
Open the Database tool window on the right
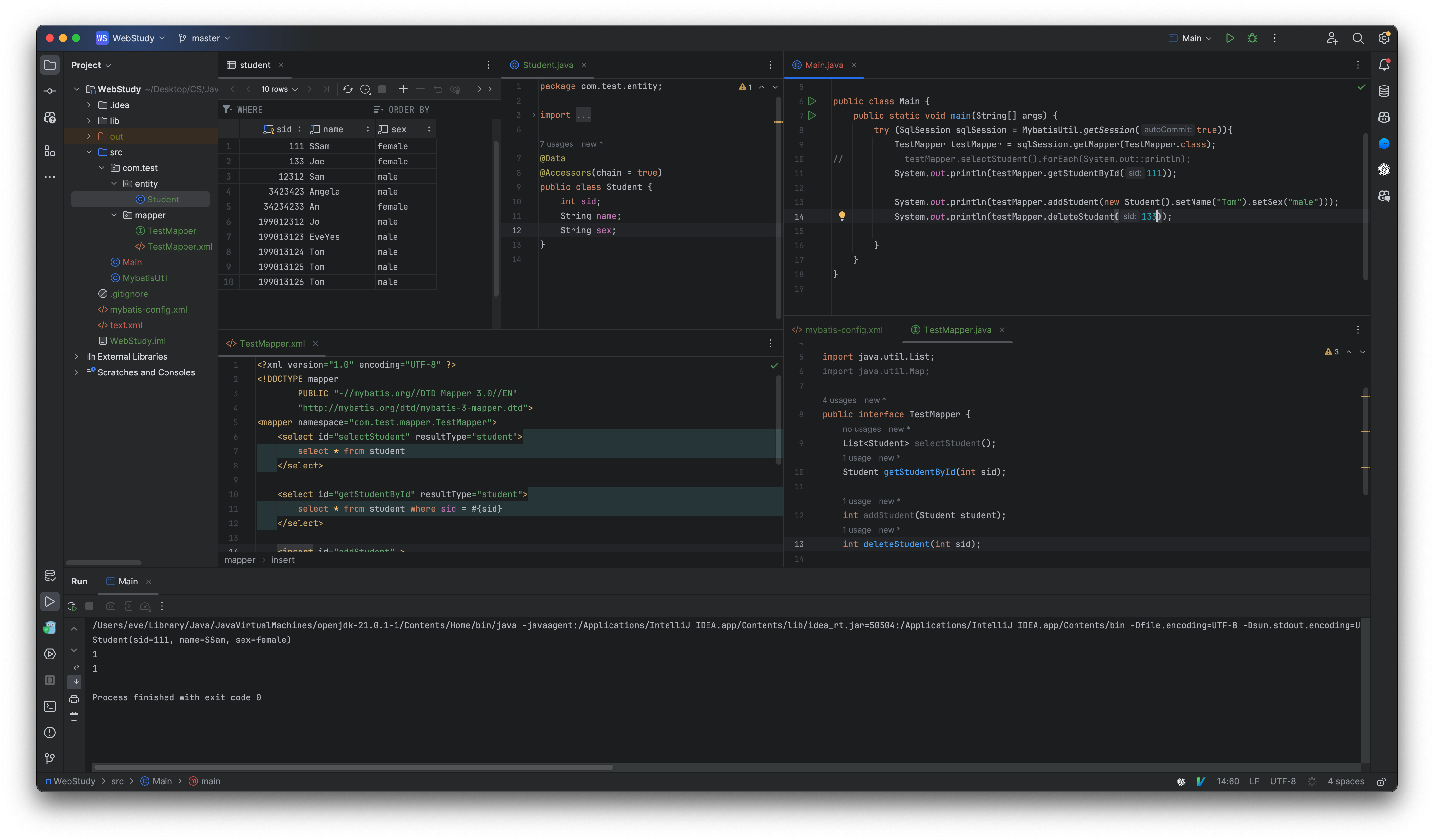1385,90
